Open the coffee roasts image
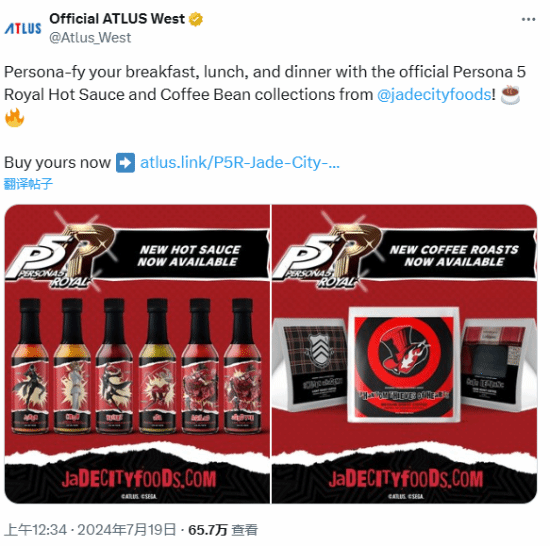Screen dimensions: 550x546 [x=404, y=354]
